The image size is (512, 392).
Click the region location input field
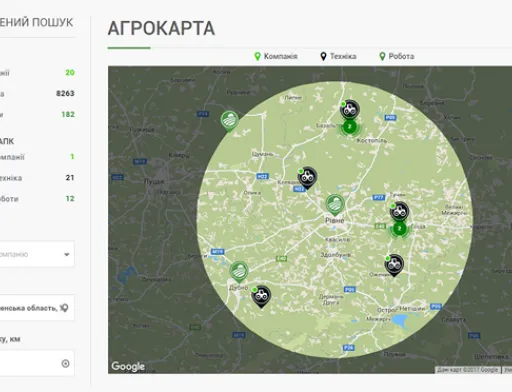pos(36,308)
